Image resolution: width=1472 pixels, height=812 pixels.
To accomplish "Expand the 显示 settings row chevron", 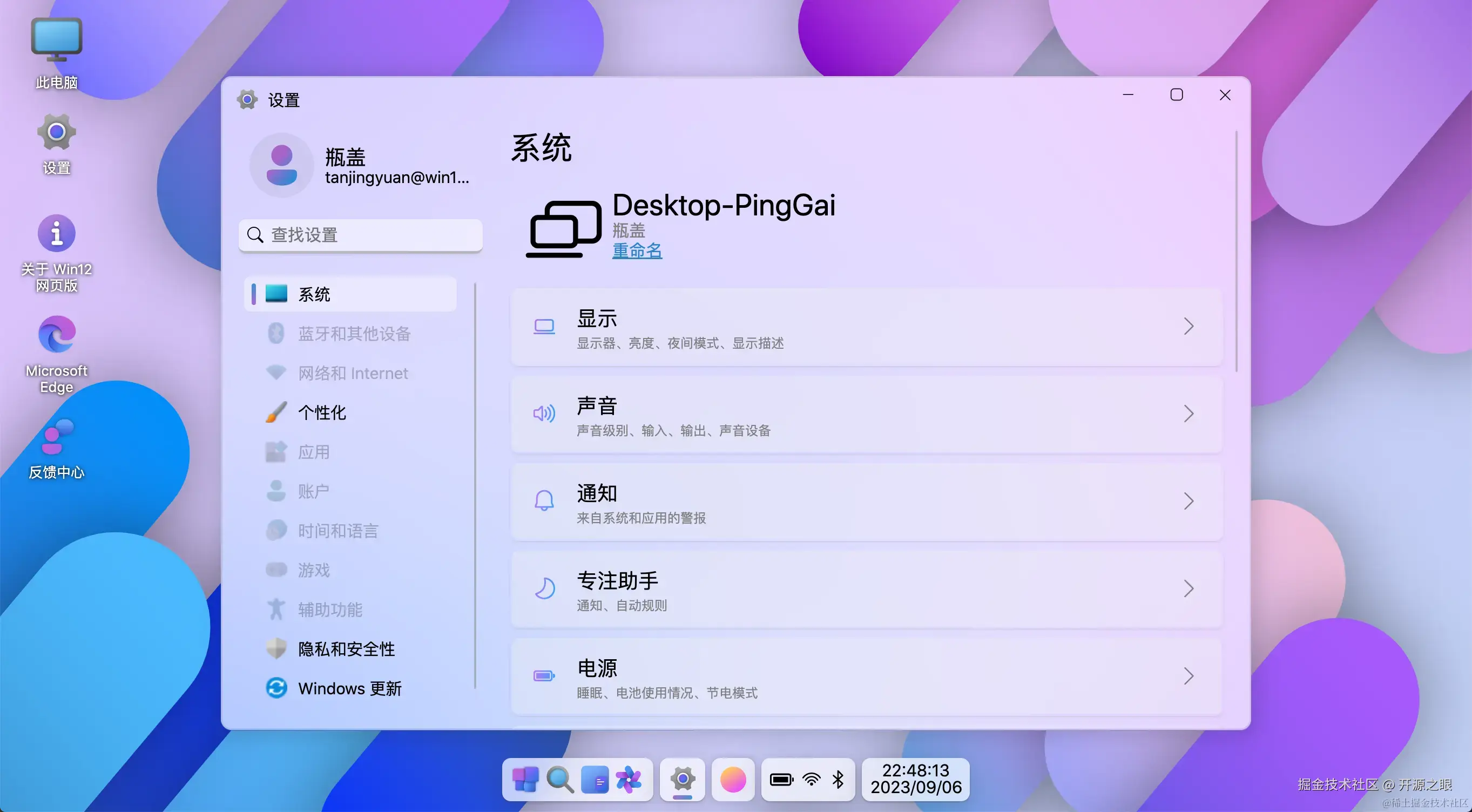I will [x=1189, y=326].
